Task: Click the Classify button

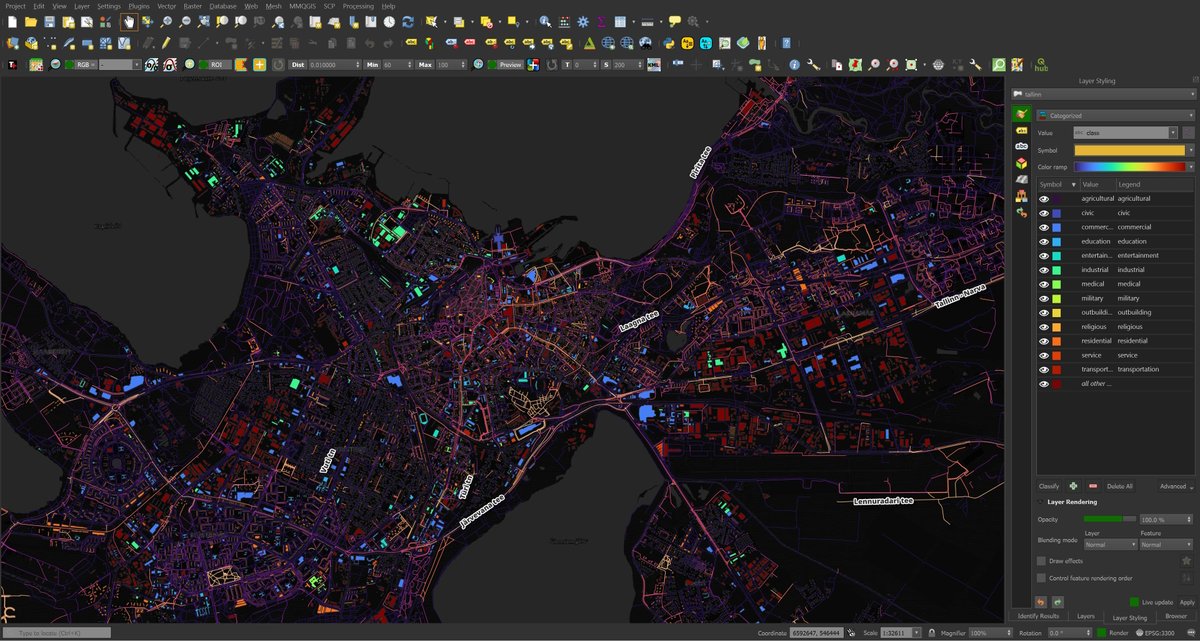Action: pos(1048,486)
